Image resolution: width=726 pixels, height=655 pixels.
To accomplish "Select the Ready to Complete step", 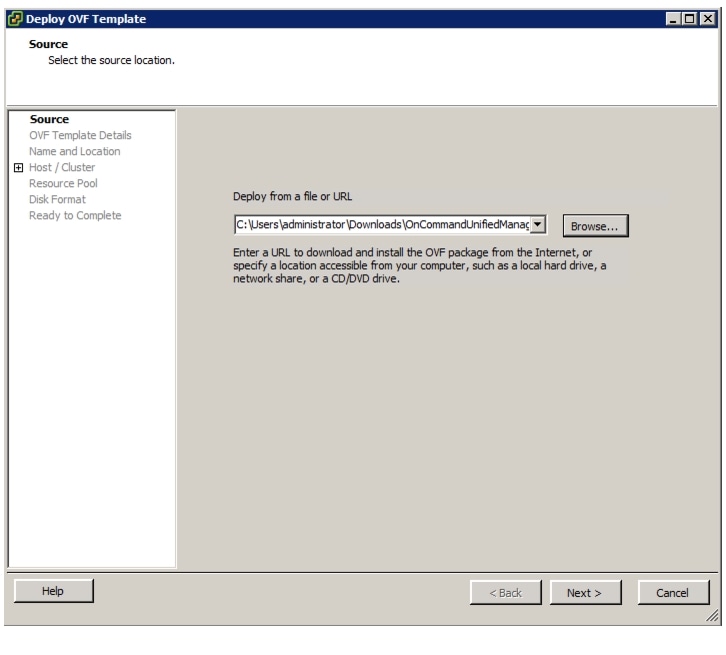I will [x=75, y=215].
